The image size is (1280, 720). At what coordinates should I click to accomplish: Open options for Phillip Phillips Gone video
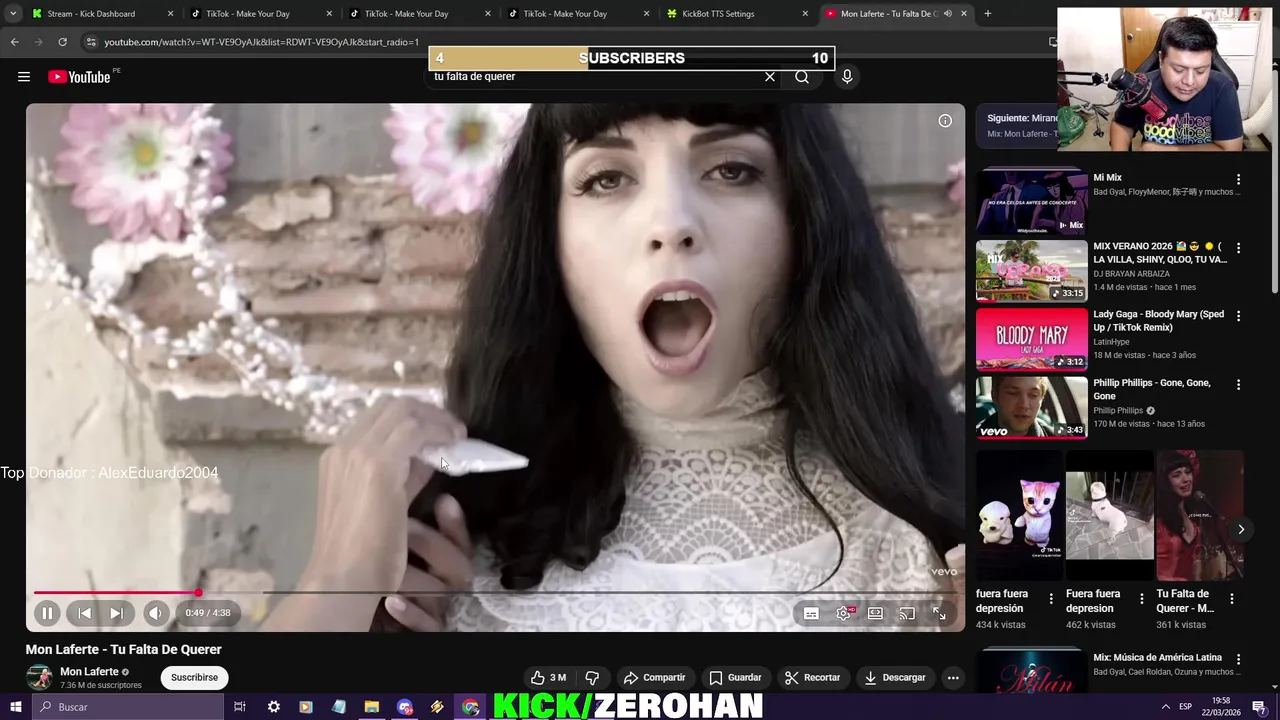click(x=1238, y=385)
